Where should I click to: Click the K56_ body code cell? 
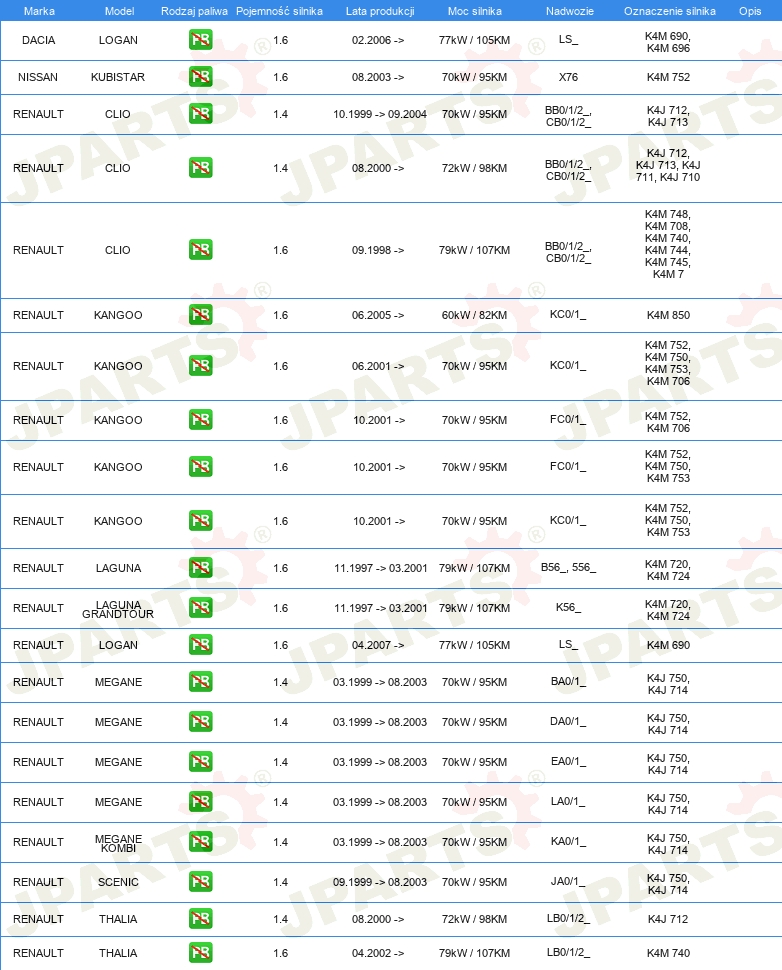point(568,607)
